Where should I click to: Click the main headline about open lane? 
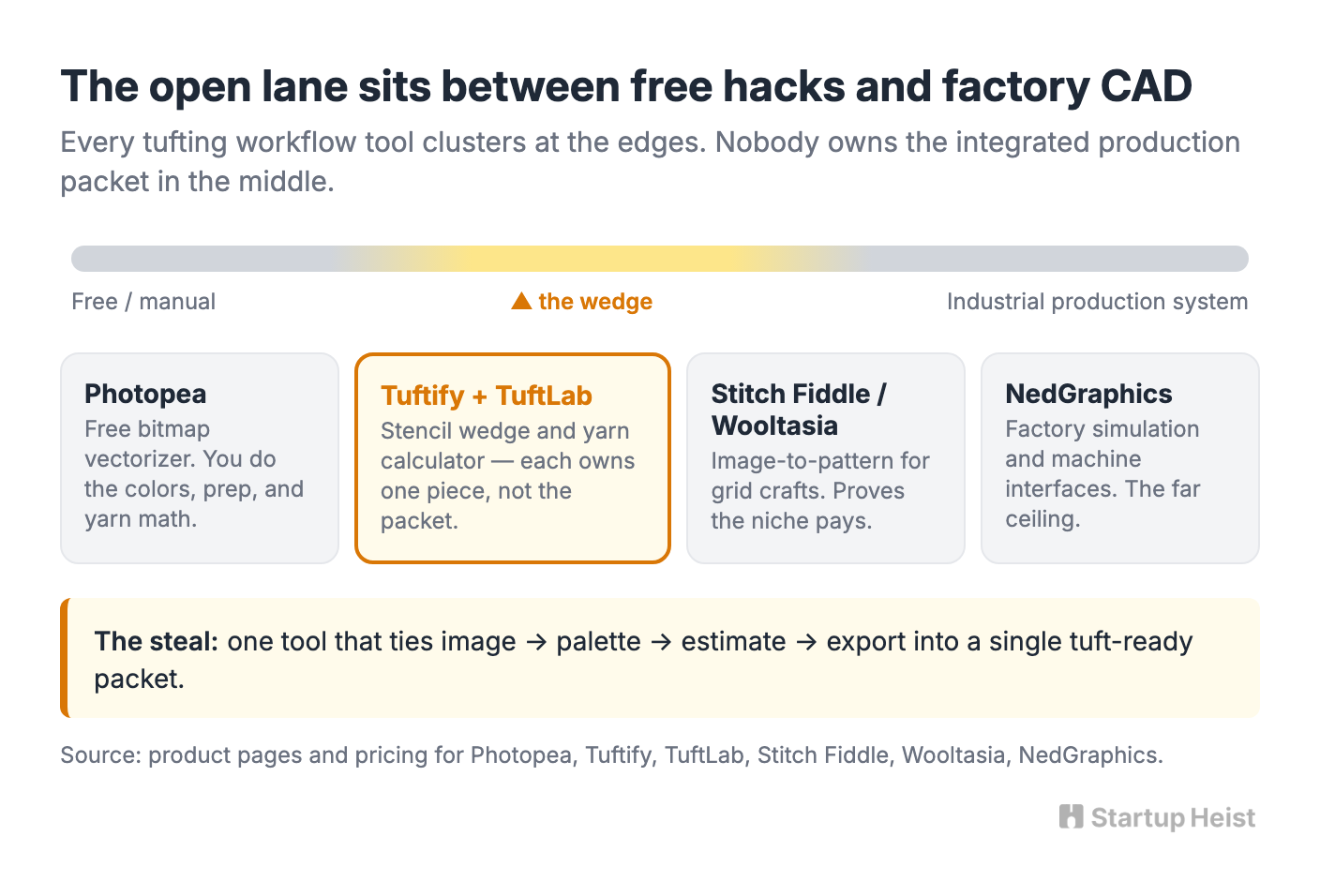626,86
